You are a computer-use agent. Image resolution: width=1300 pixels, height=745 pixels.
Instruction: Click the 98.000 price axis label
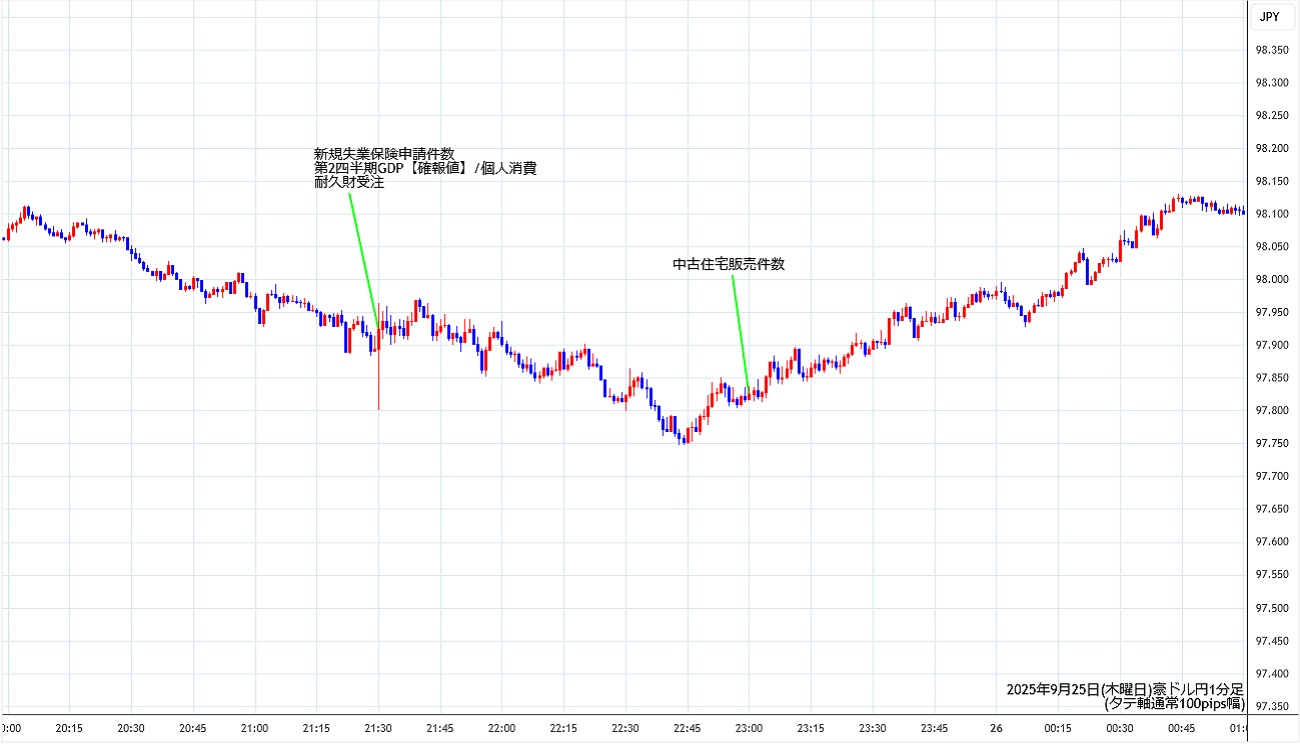coord(1272,280)
